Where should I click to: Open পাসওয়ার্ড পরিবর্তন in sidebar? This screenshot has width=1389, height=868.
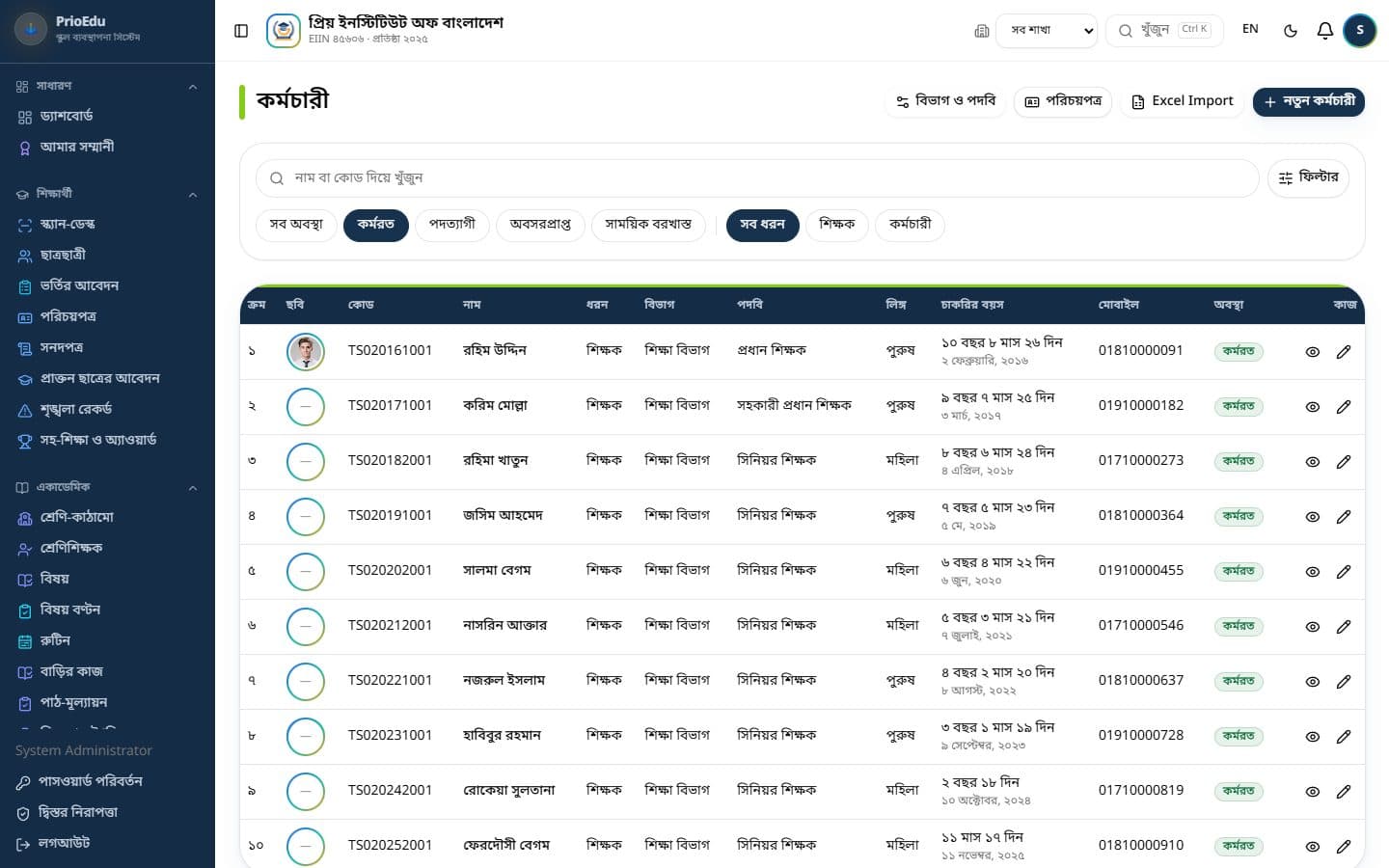(107, 782)
